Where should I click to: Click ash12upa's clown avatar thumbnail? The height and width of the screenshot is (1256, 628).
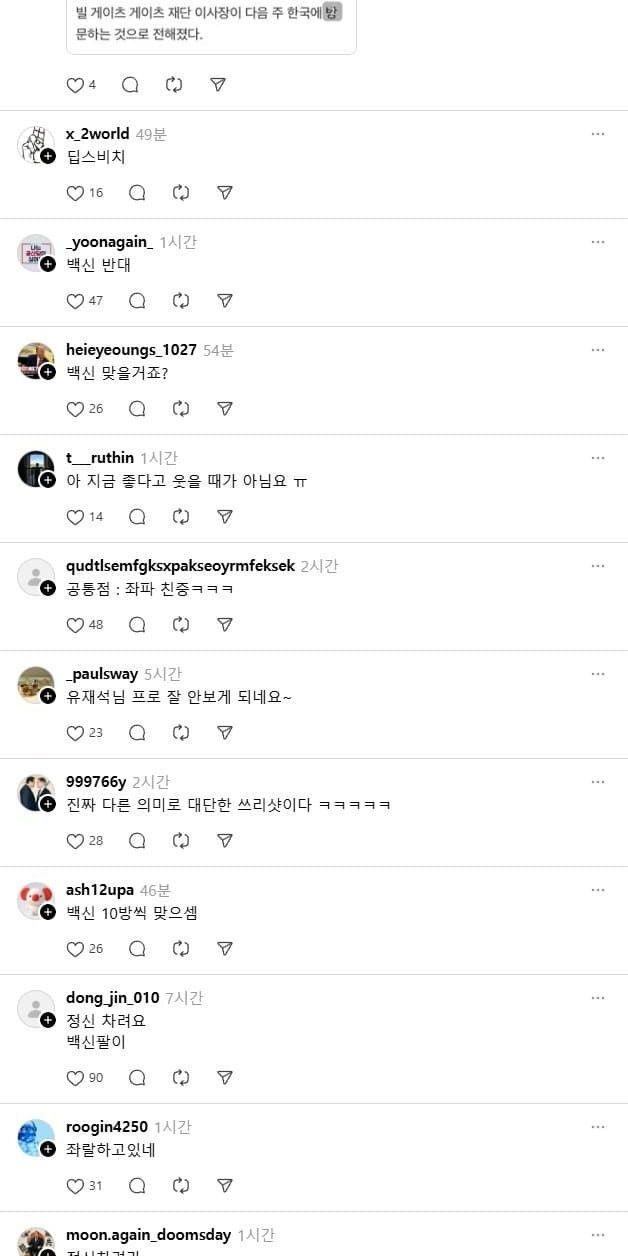(x=34, y=899)
